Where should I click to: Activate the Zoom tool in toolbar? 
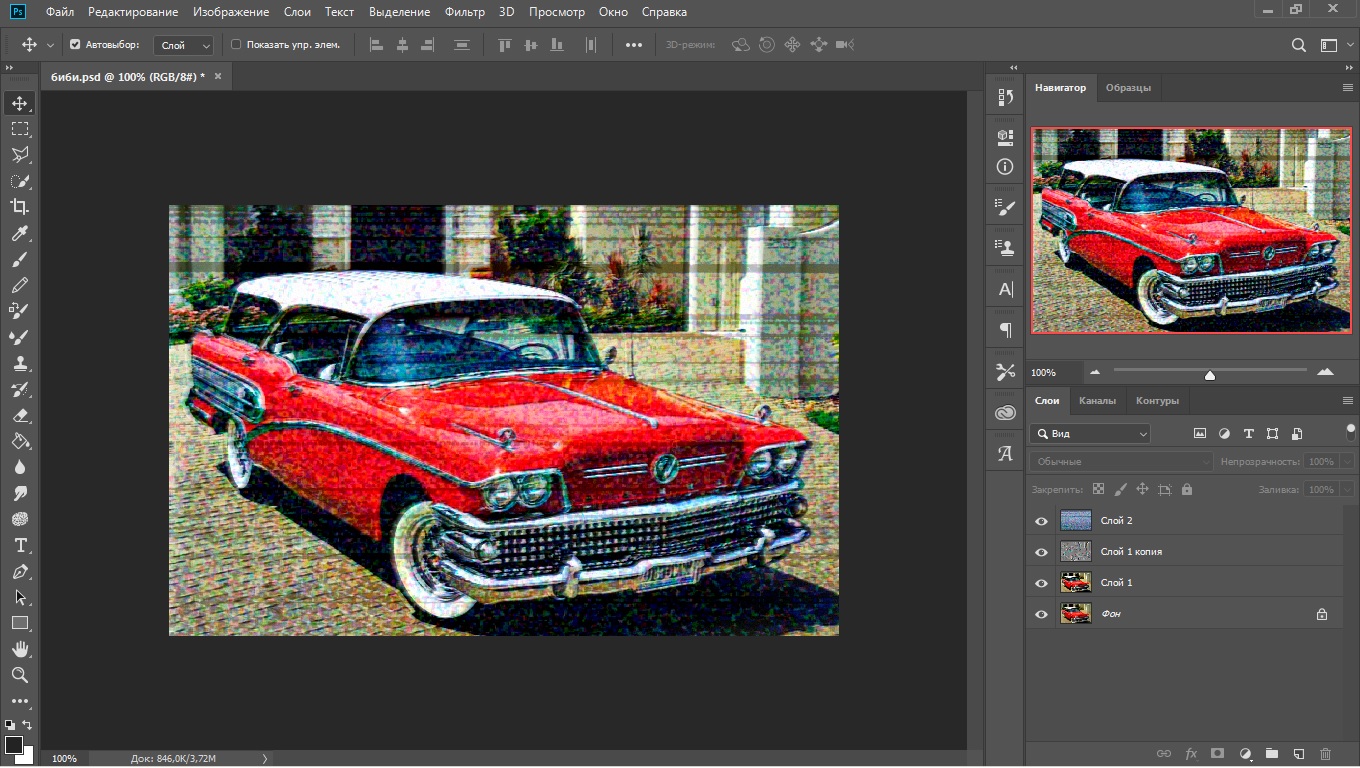[20, 675]
